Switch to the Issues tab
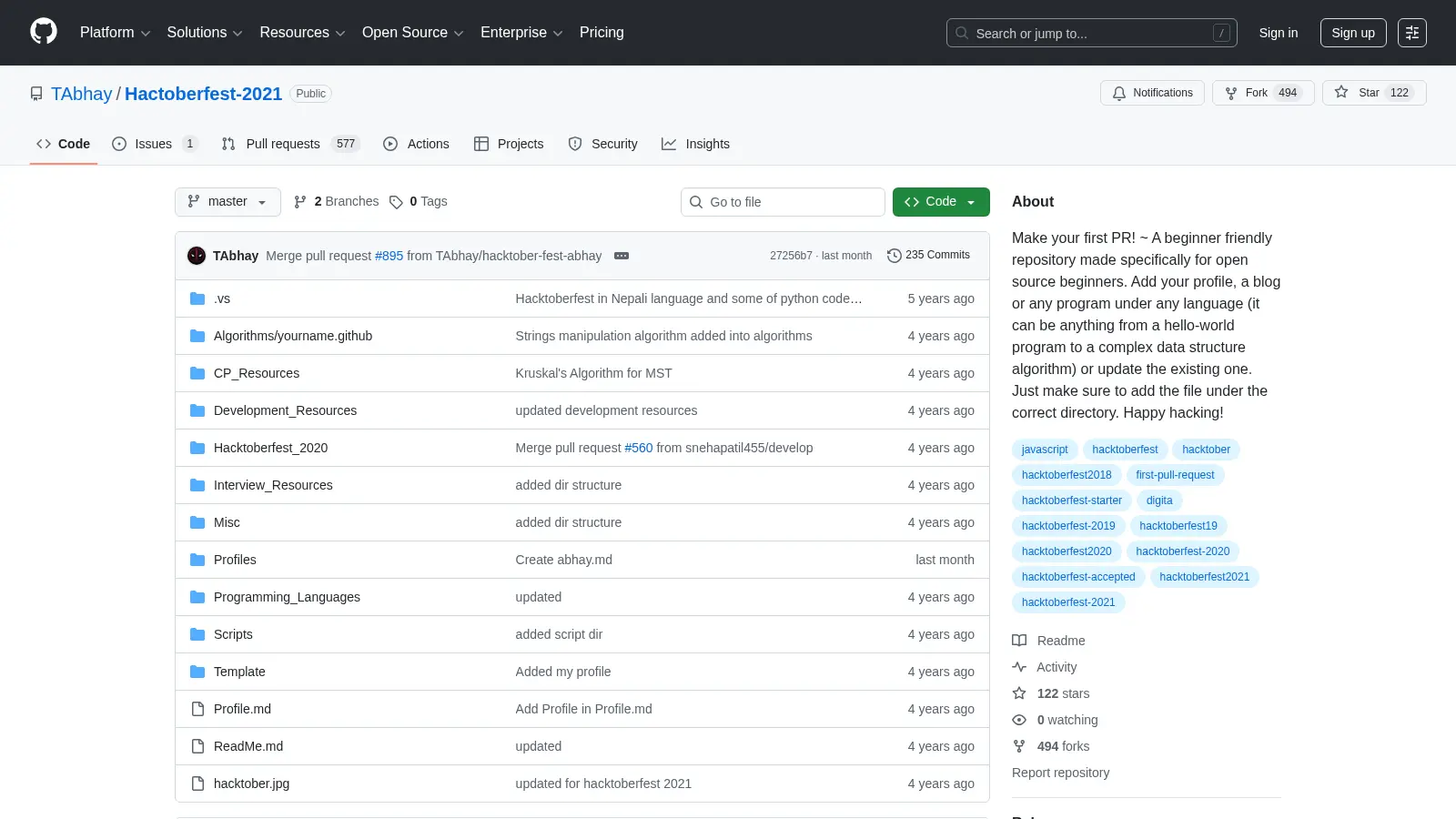 click(155, 144)
